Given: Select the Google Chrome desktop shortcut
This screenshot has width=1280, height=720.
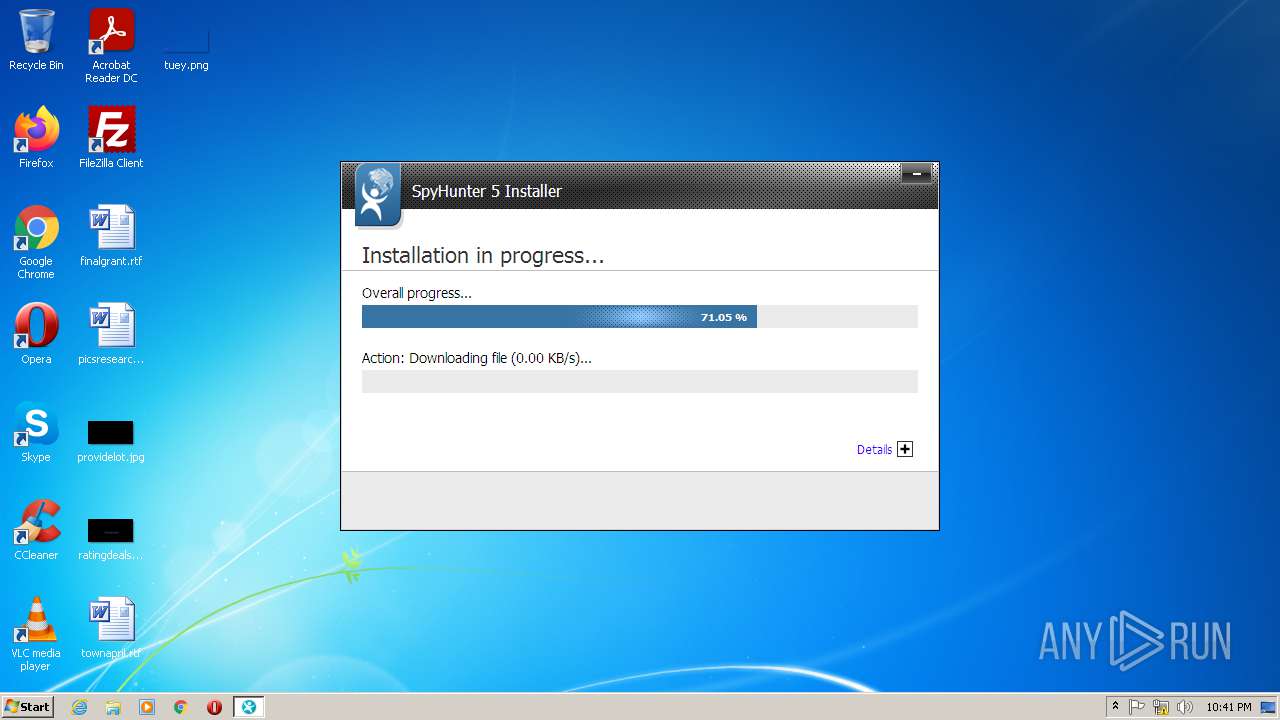Looking at the screenshot, I should [x=36, y=242].
